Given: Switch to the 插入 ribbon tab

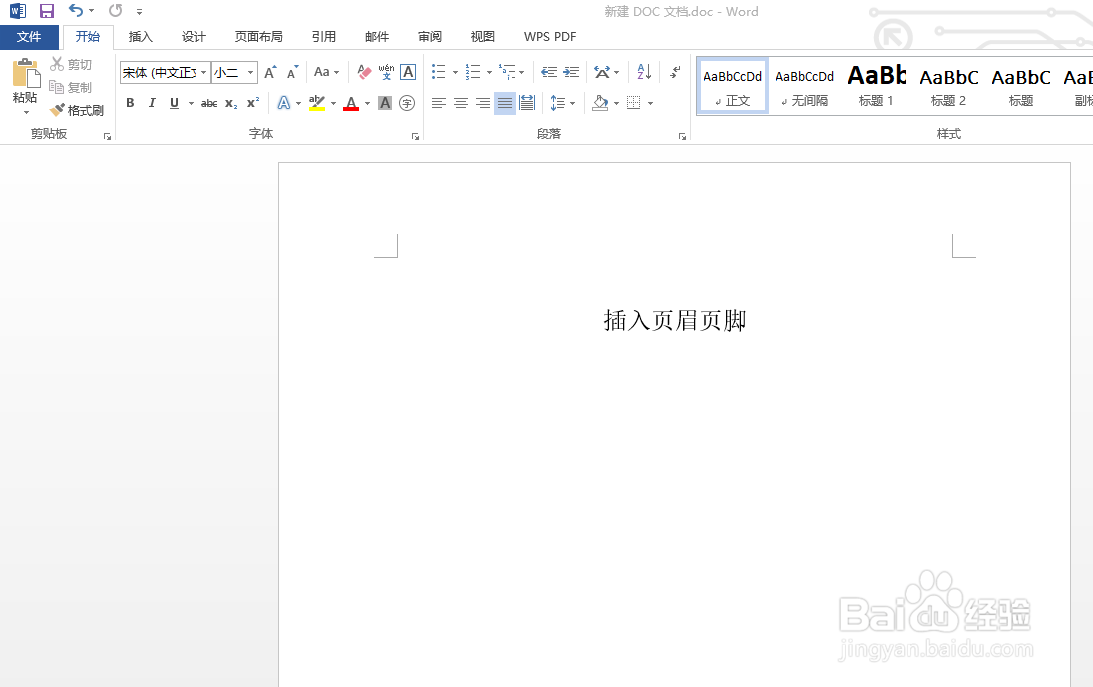Looking at the screenshot, I should 141,37.
